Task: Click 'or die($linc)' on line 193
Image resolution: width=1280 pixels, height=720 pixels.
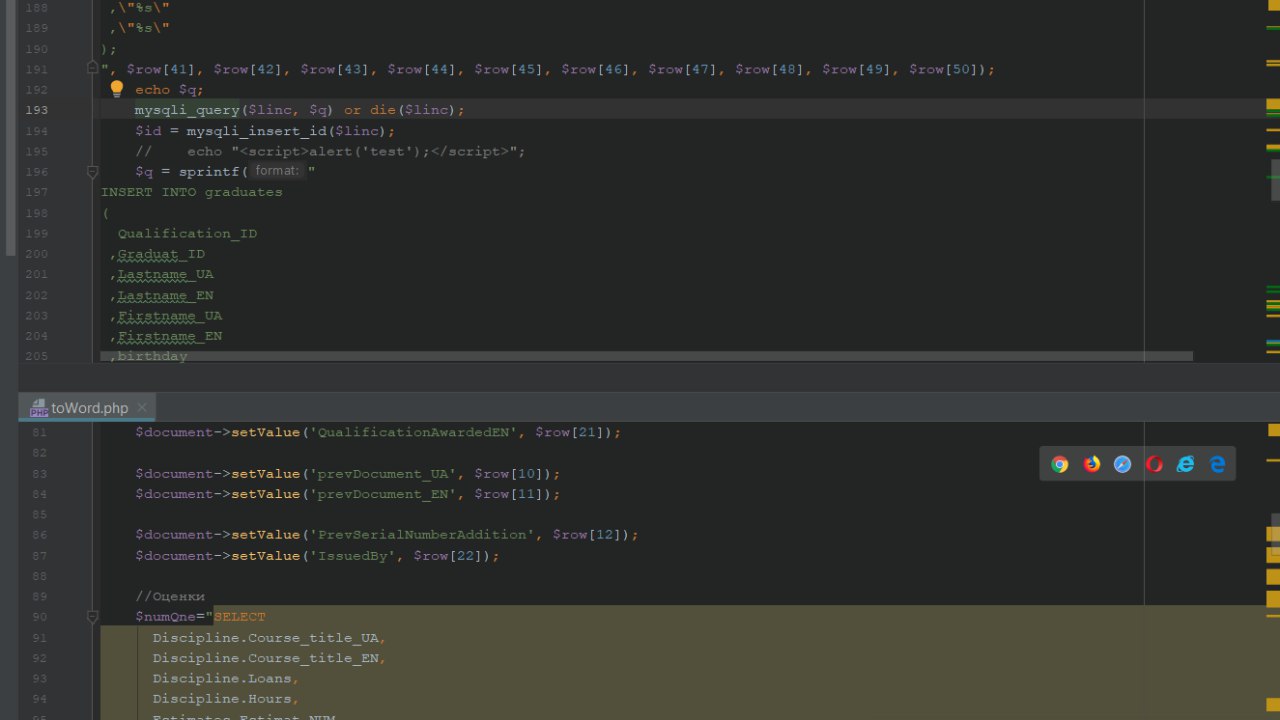Action: [x=400, y=110]
